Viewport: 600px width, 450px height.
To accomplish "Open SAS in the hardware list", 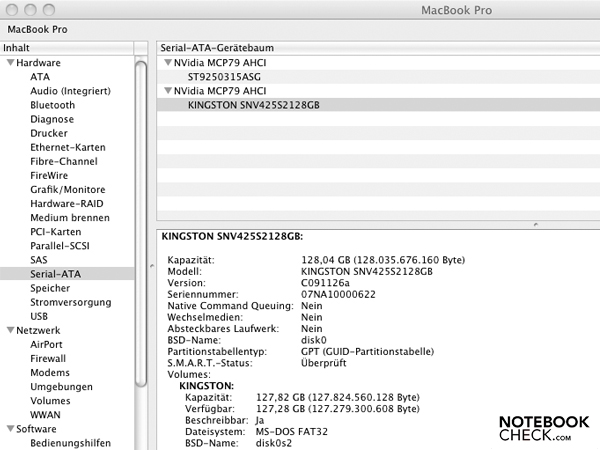I will [39, 260].
